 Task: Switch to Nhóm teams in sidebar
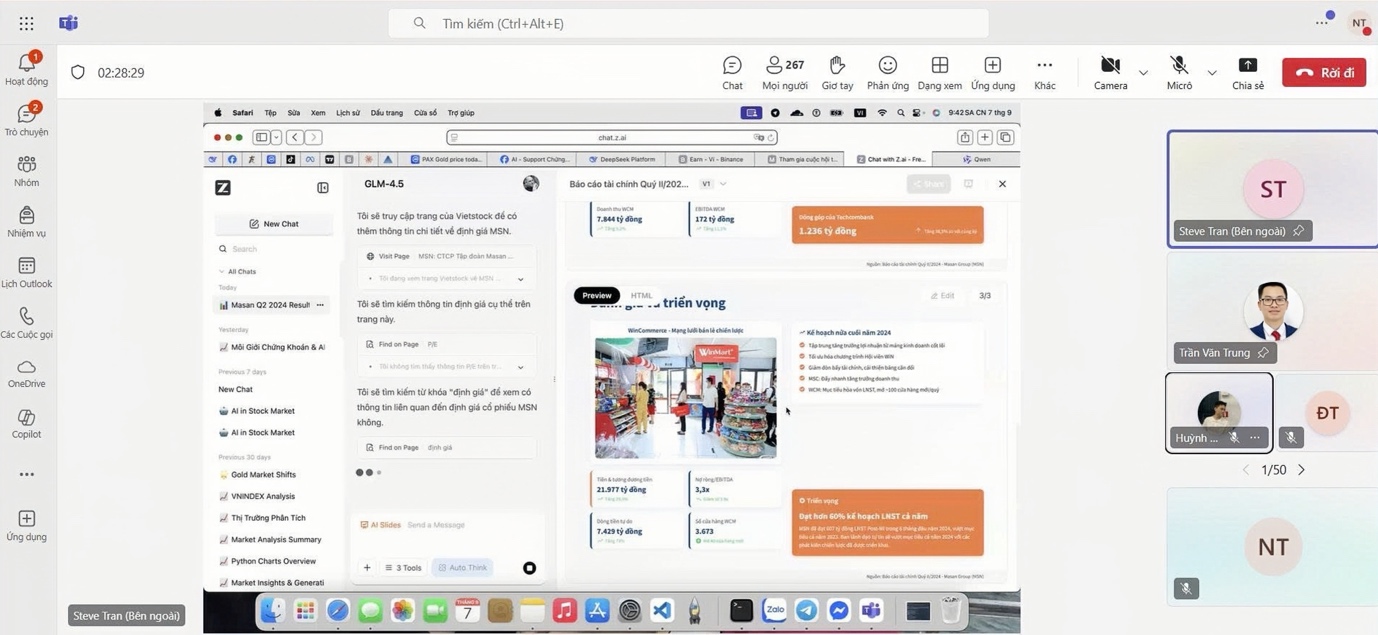pyautogui.click(x=26, y=171)
